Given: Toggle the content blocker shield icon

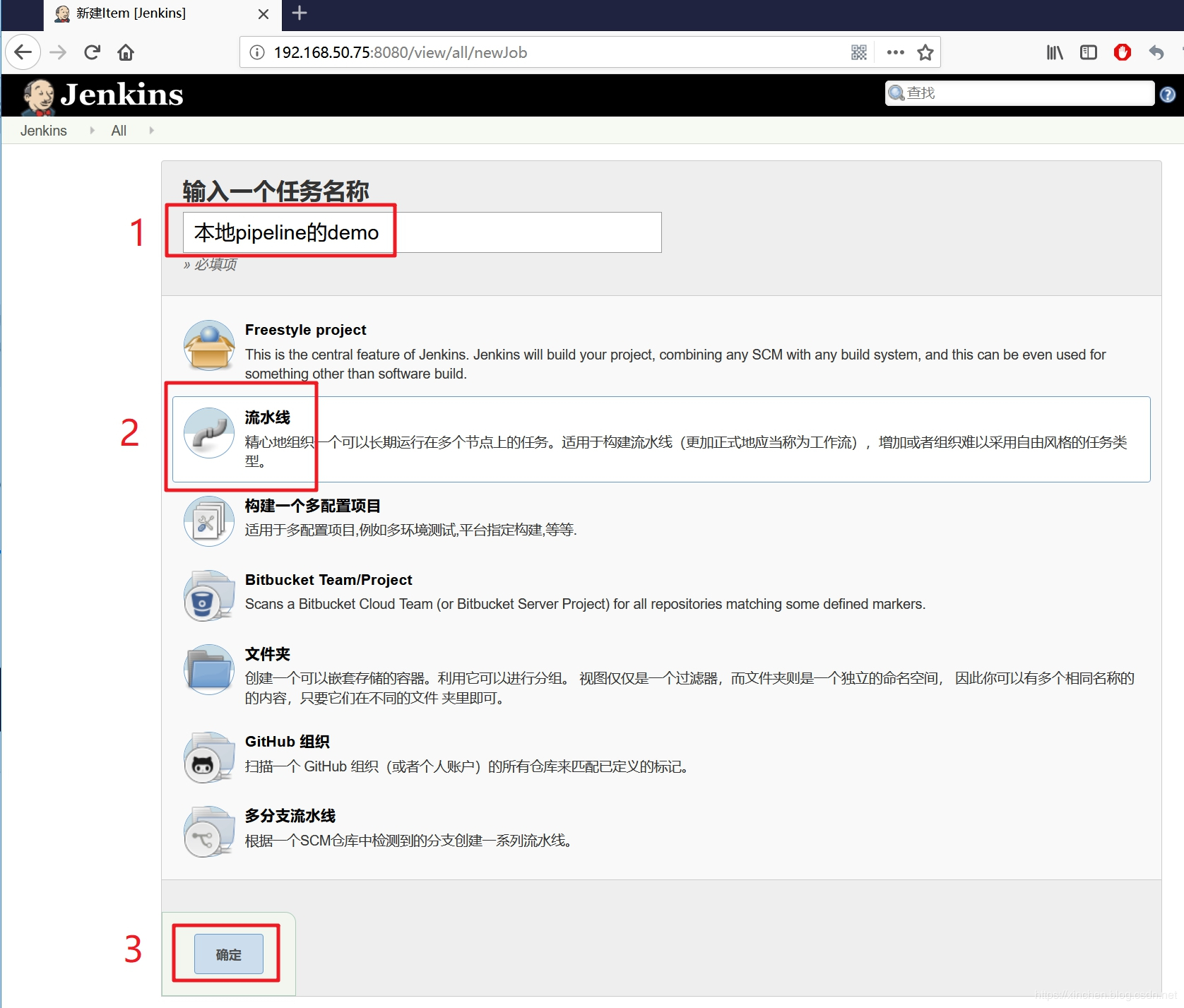Looking at the screenshot, I should pyautogui.click(x=1123, y=52).
